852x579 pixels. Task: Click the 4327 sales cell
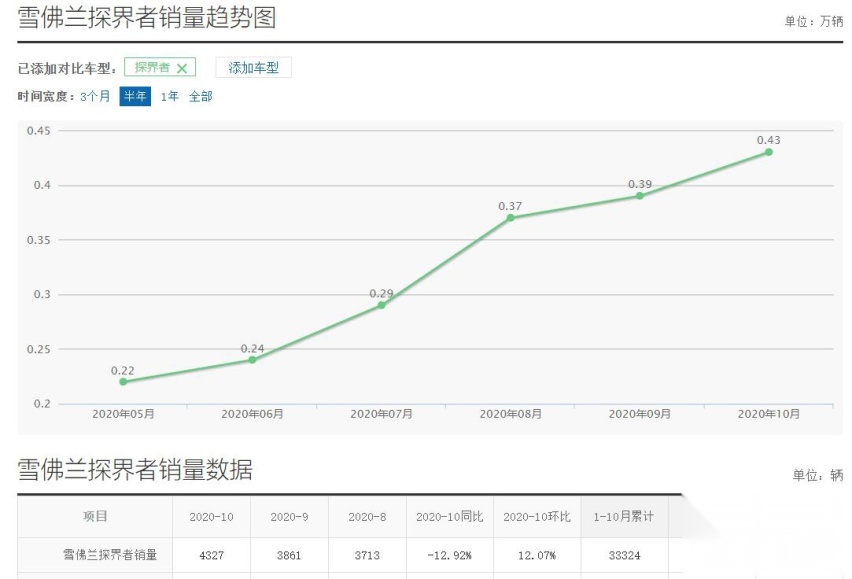click(211, 555)
